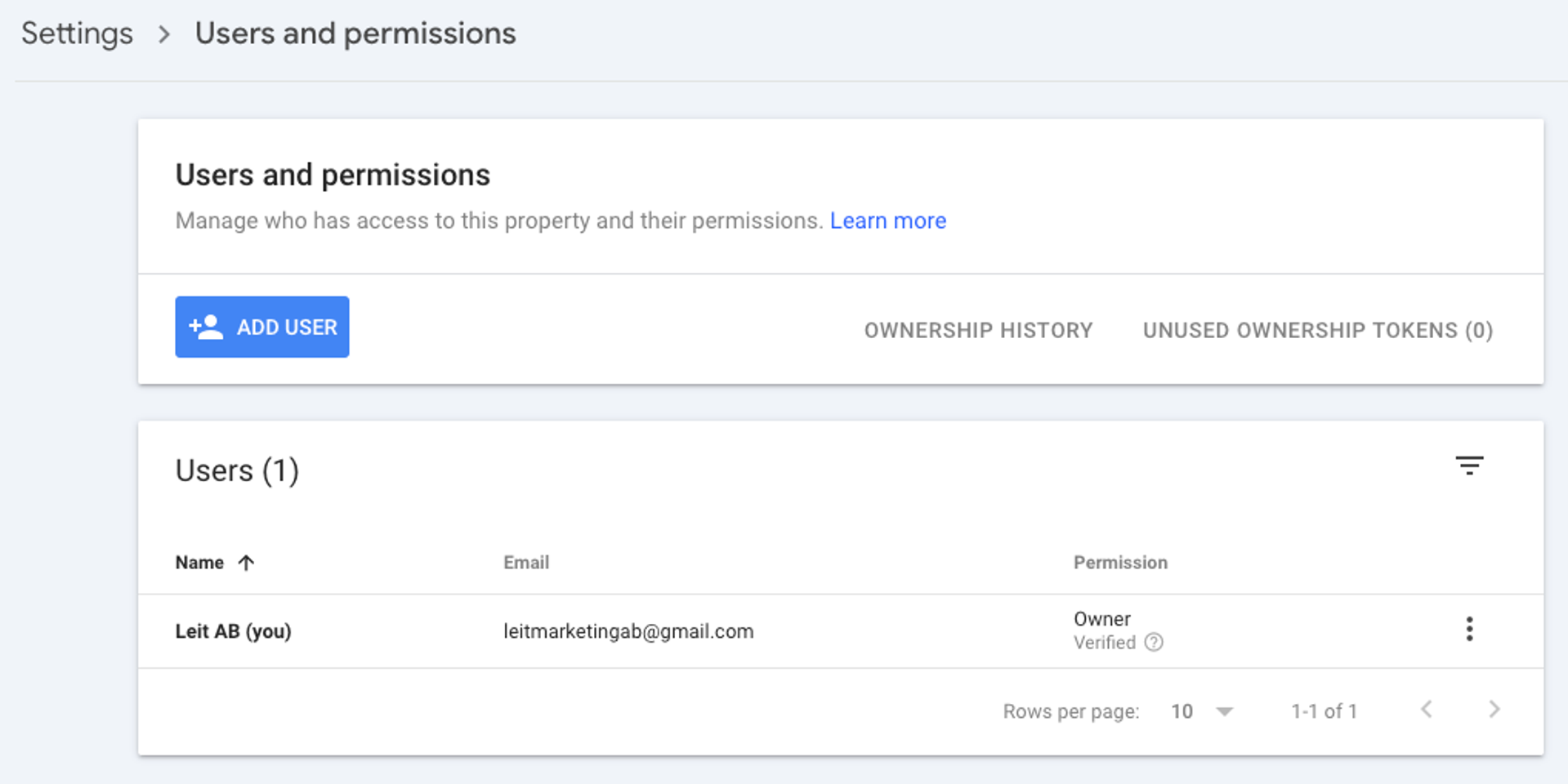
Task: Click the ADD USER button
Action: tap(262, 327)
